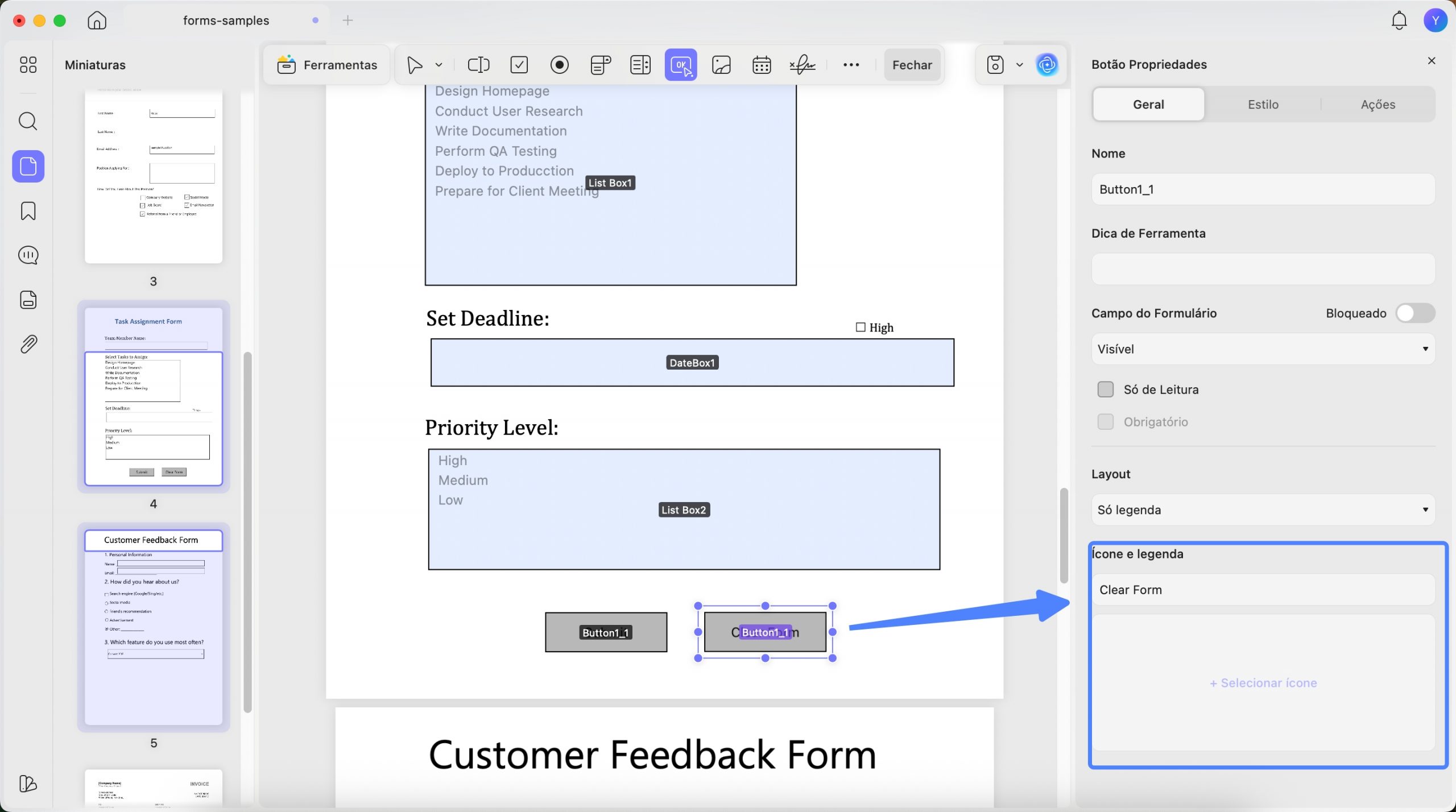Select page 5 thumbnail
Viewport: 1456px width, 812px height.
(154, 627)
